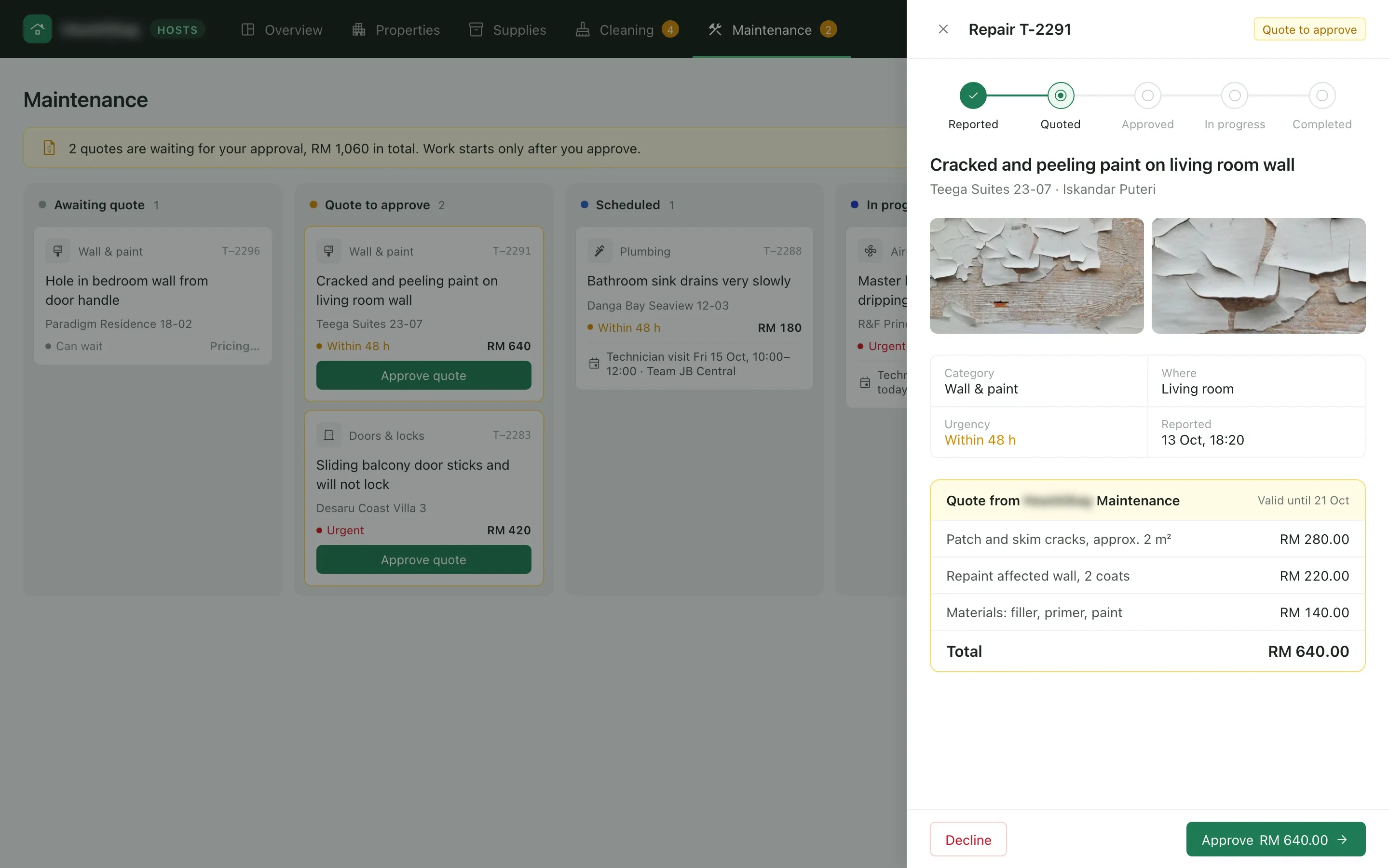1389x868 pixels.
Task: Click the Cleaning broom icon
Action: coord(583,29)
